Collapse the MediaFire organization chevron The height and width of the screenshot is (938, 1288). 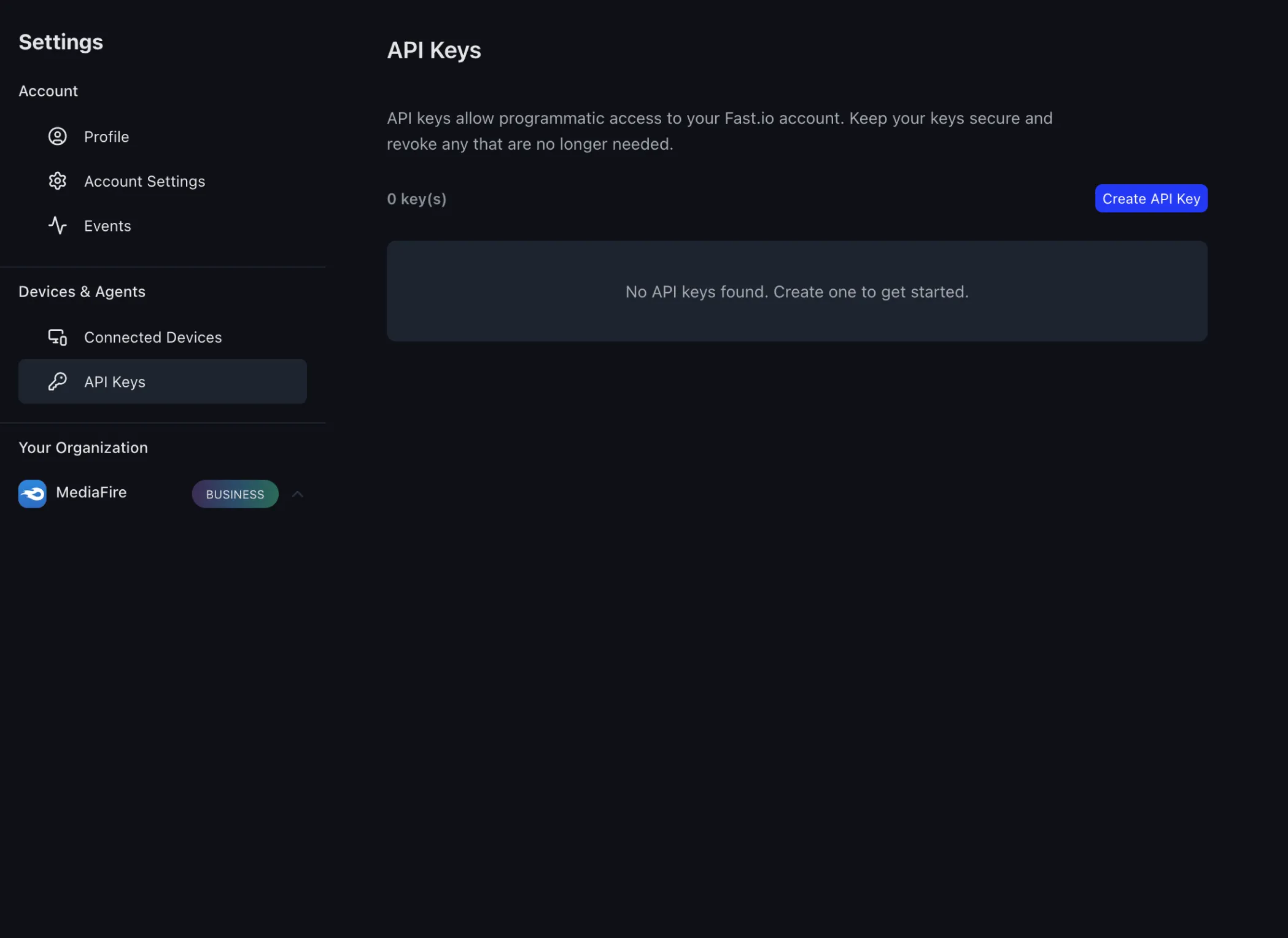pyautogui.click(x=297, y=494)
